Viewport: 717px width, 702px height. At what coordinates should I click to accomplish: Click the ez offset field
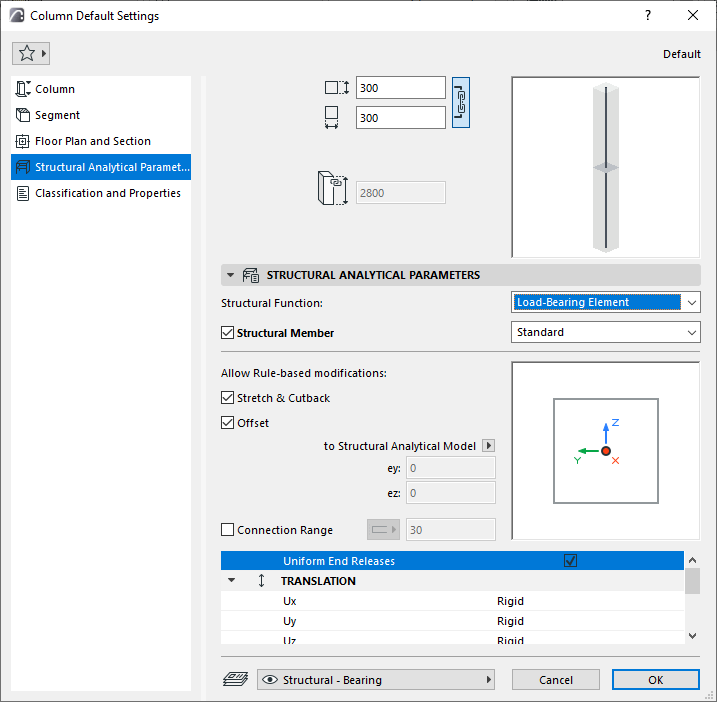tap(450, 493)
